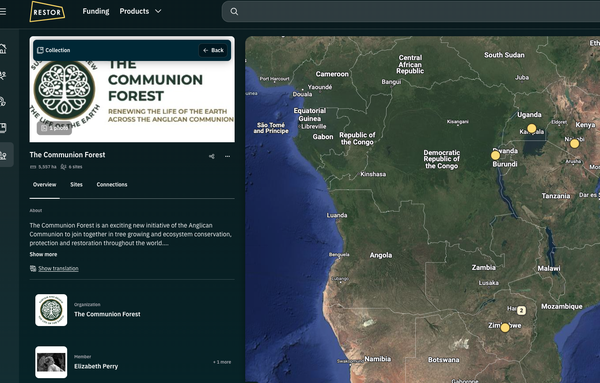Image resolution: width=600 pixels, height=383 pixels.
Task: Expand the +1 more members
Action: 222,362
